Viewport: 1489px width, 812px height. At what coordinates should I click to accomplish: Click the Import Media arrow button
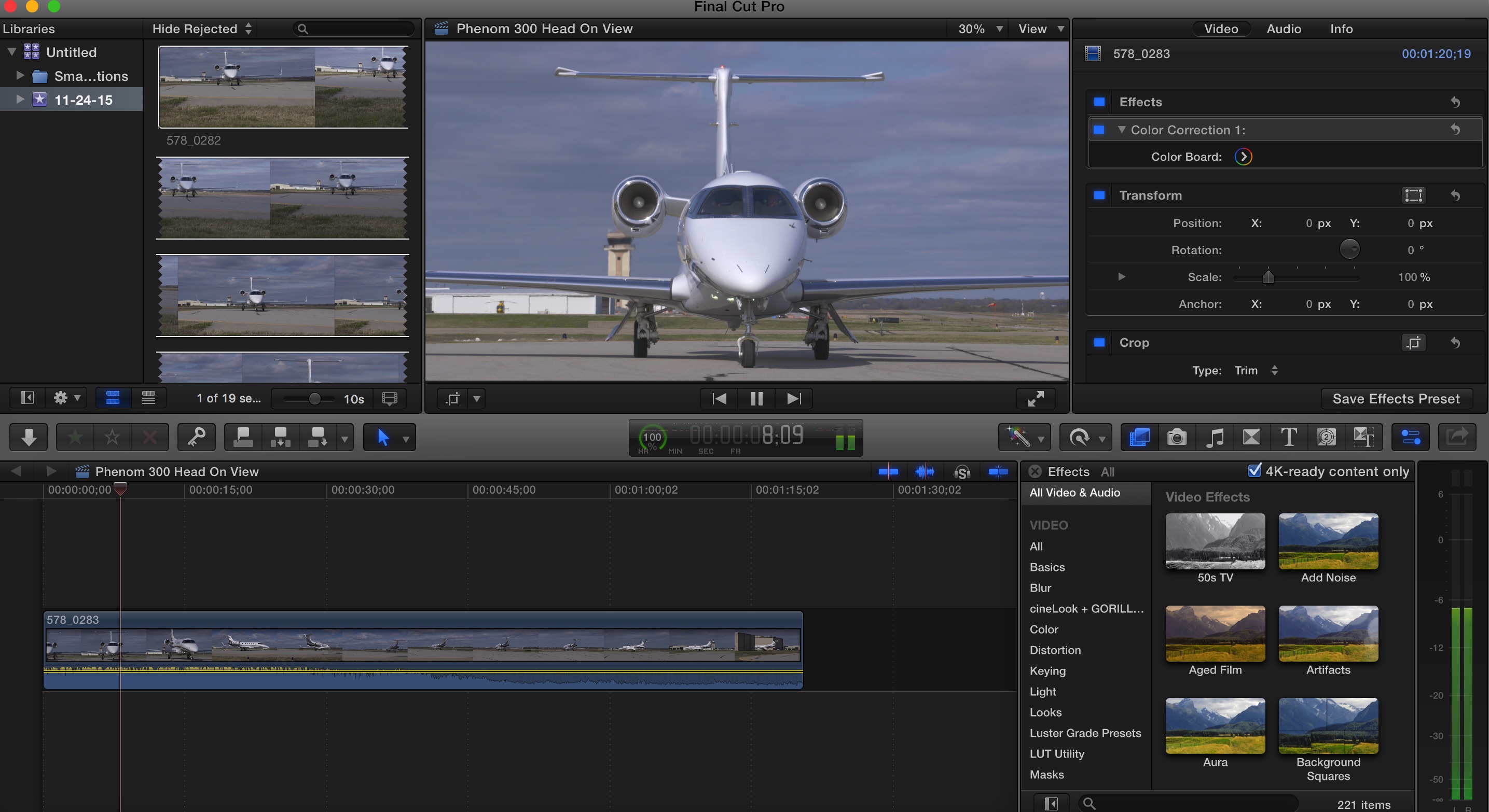[29, 437]
